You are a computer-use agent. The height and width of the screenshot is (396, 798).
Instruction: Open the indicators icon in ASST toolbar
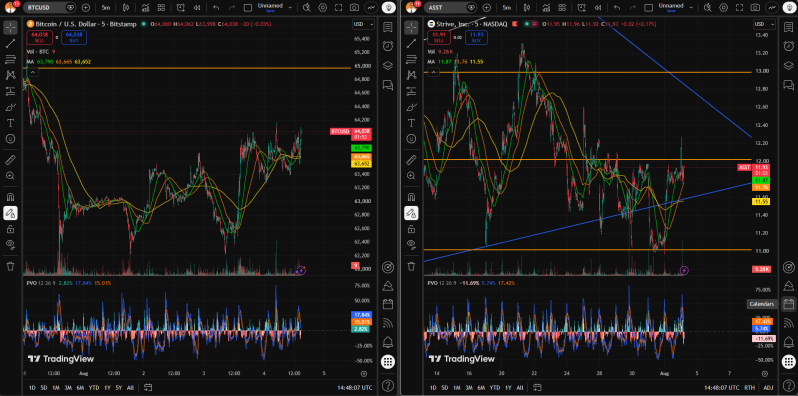pyautogui.click(x=547, y=8)
